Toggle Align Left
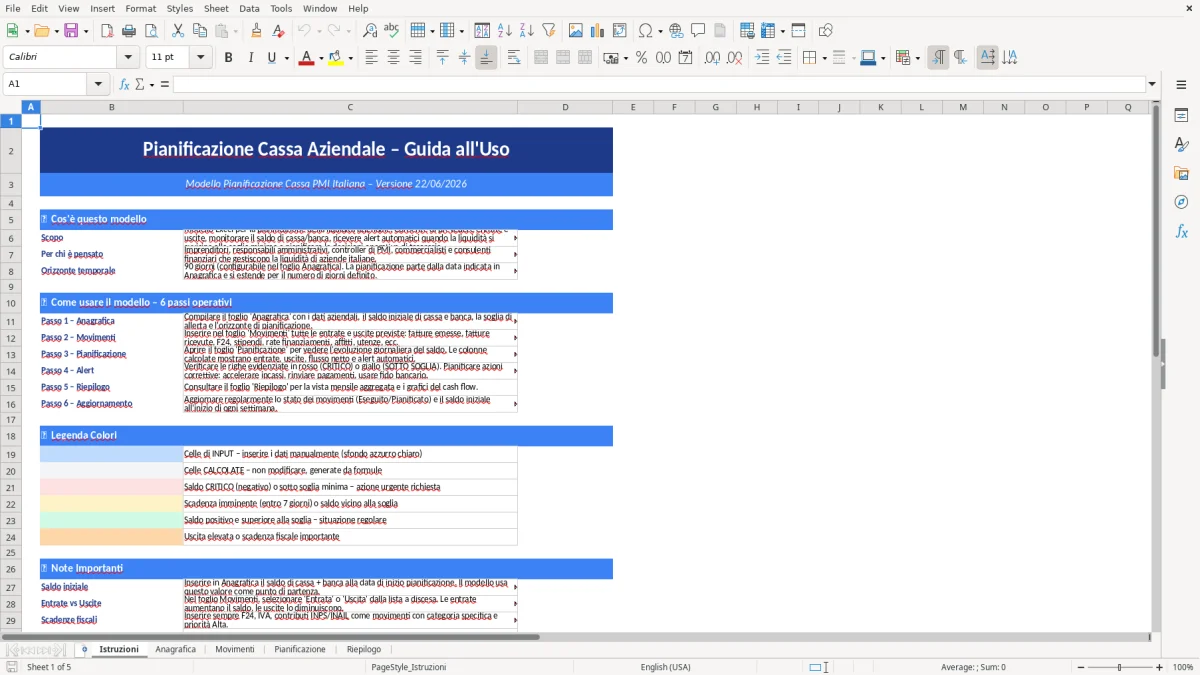This screenshot has width=1200, height=675. pyautogui.click(x=371, y=58)
